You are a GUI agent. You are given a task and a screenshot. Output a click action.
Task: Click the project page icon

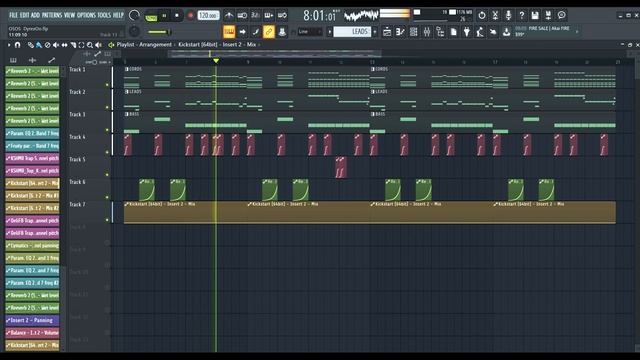coord(453,31)
